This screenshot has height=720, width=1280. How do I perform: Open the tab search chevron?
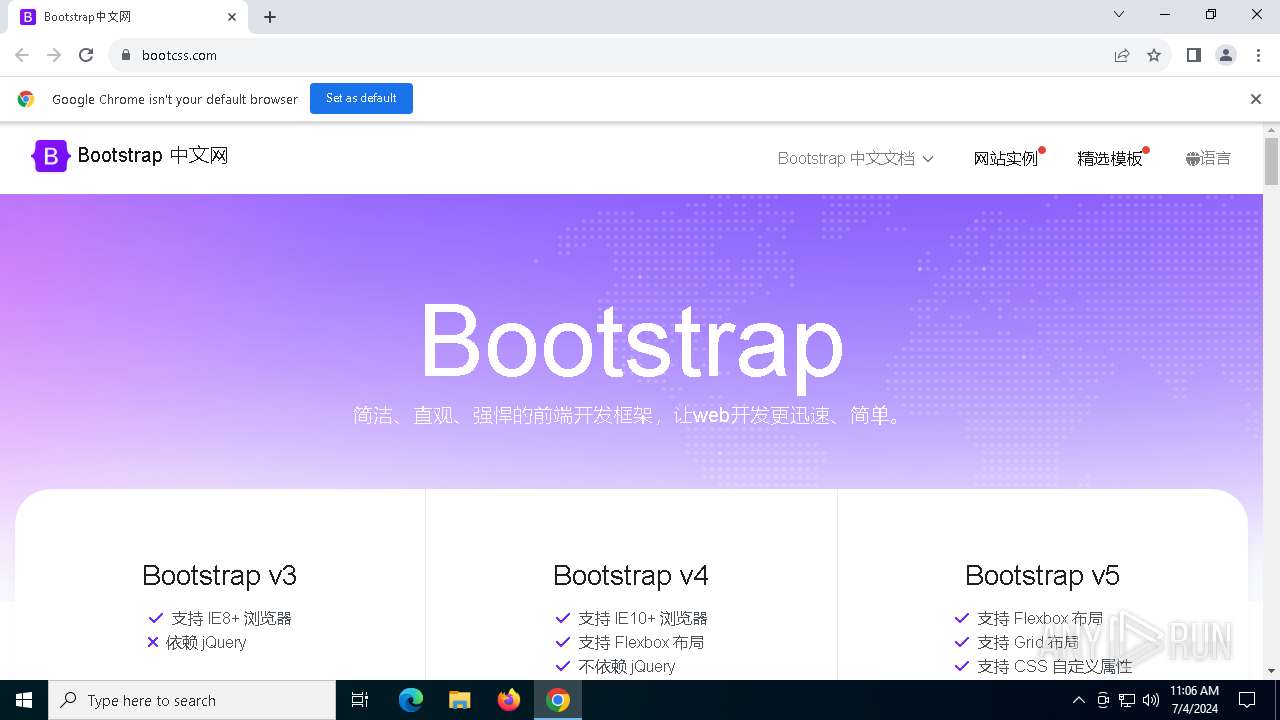1119,14
